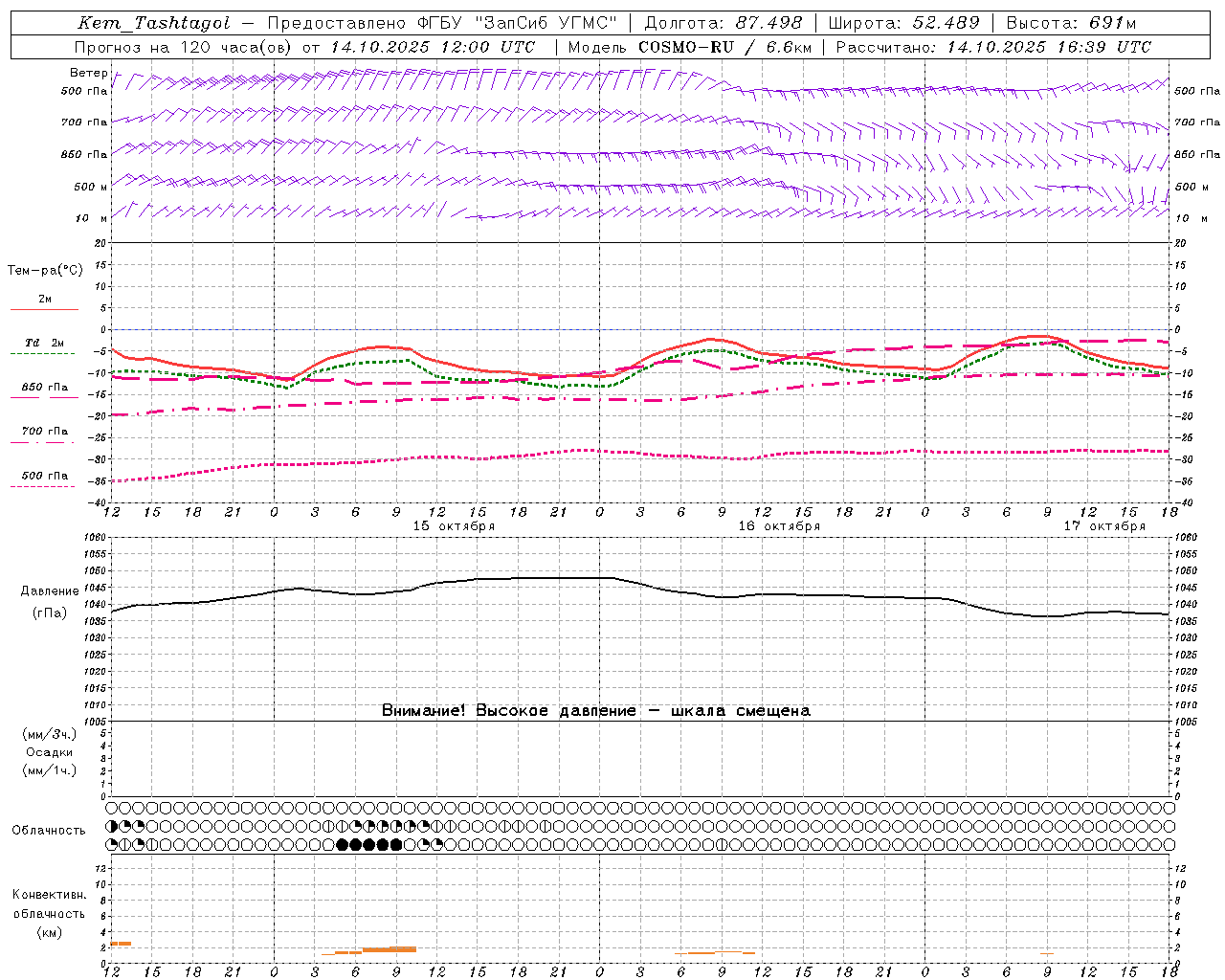Click the '850 гПа' temperature legend entry
1225x980 pixels.
point(44,388)
